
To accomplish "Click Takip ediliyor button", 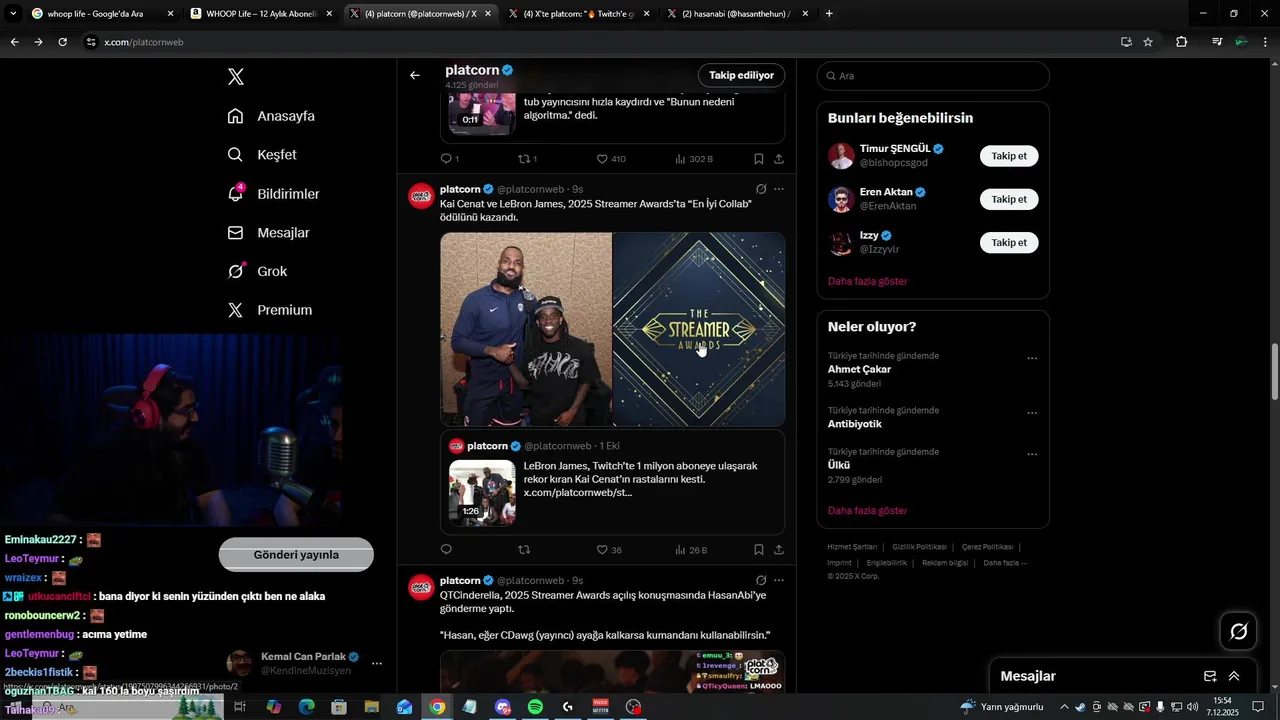I will (741, 75).
